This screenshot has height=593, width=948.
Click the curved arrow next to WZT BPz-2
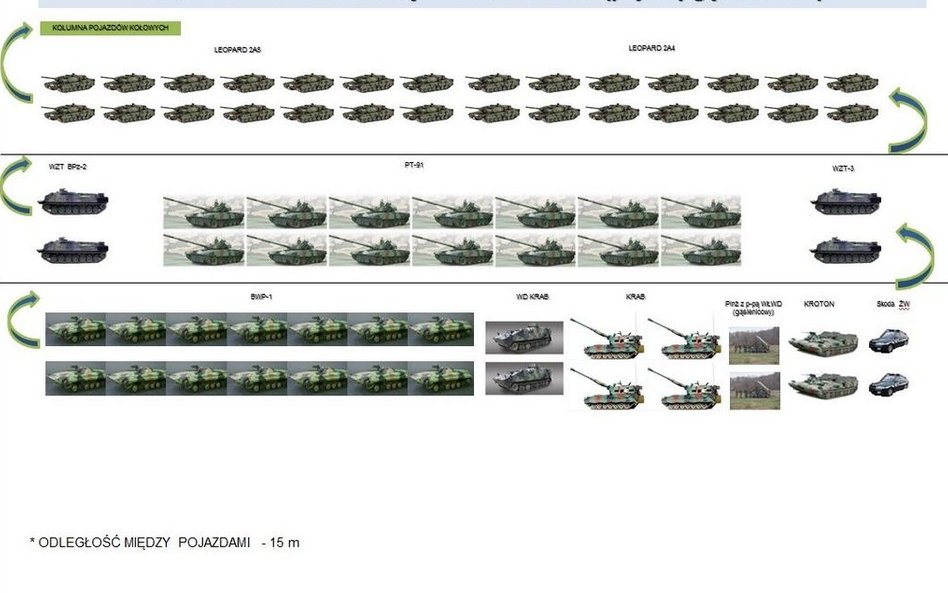(20, 184)
